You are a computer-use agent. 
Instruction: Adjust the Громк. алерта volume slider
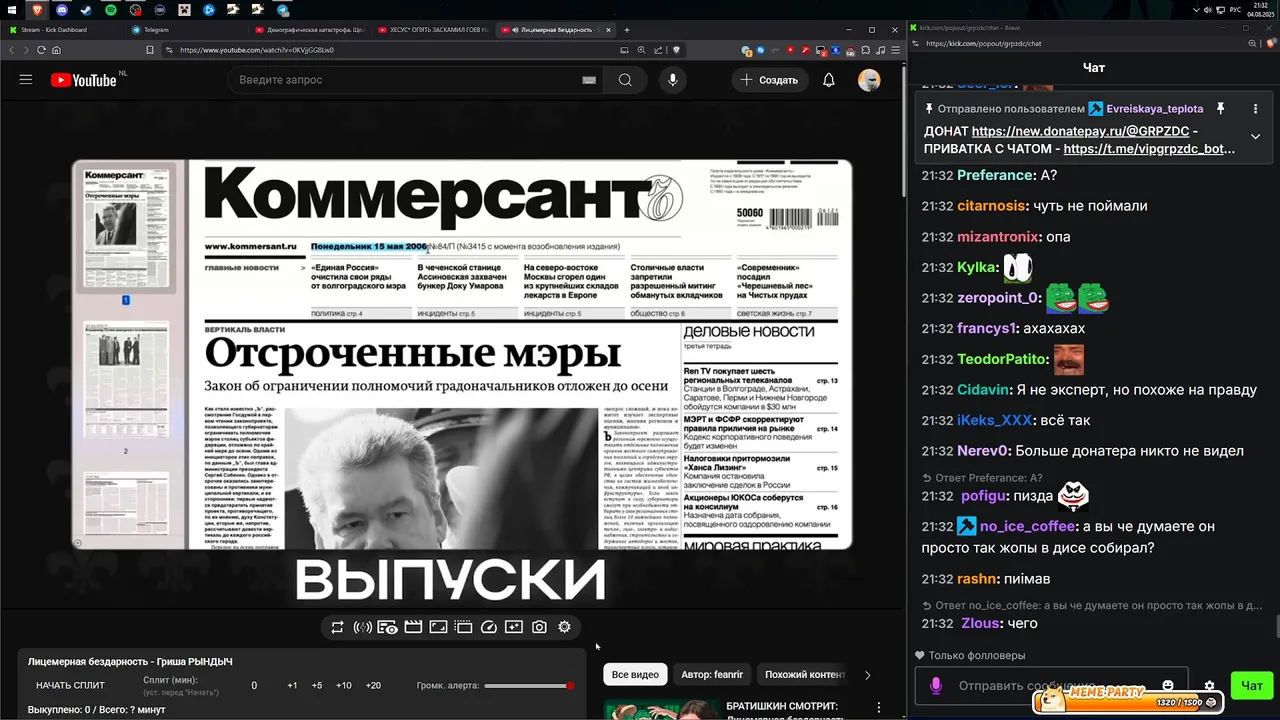point(528,686)
